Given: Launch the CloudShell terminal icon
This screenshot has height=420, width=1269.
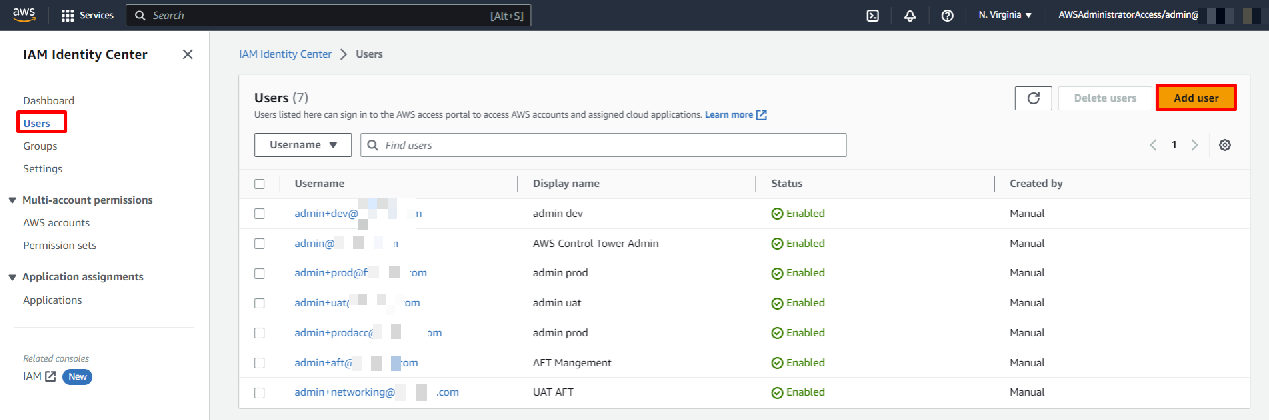Looking at the screenshot, I should [x=872, y=16].
